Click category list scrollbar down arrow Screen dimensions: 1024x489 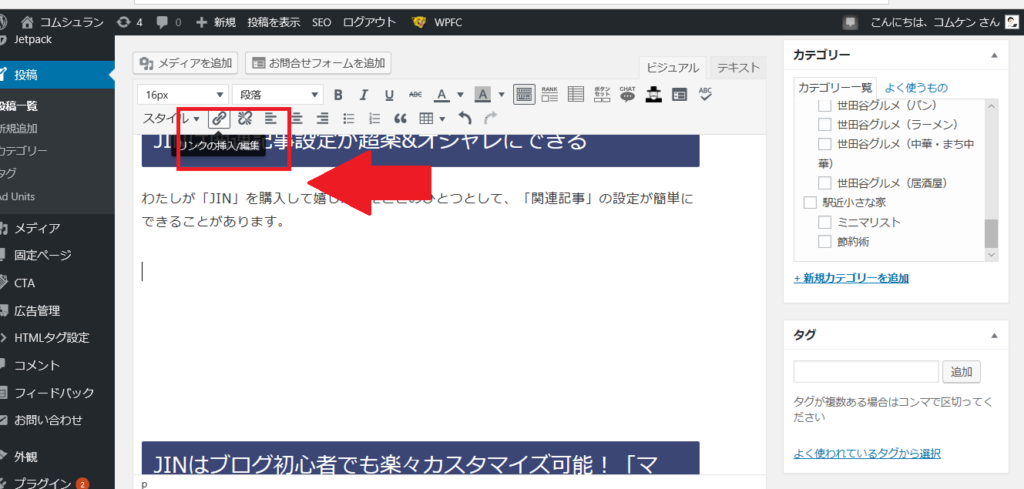click(991, 255)
